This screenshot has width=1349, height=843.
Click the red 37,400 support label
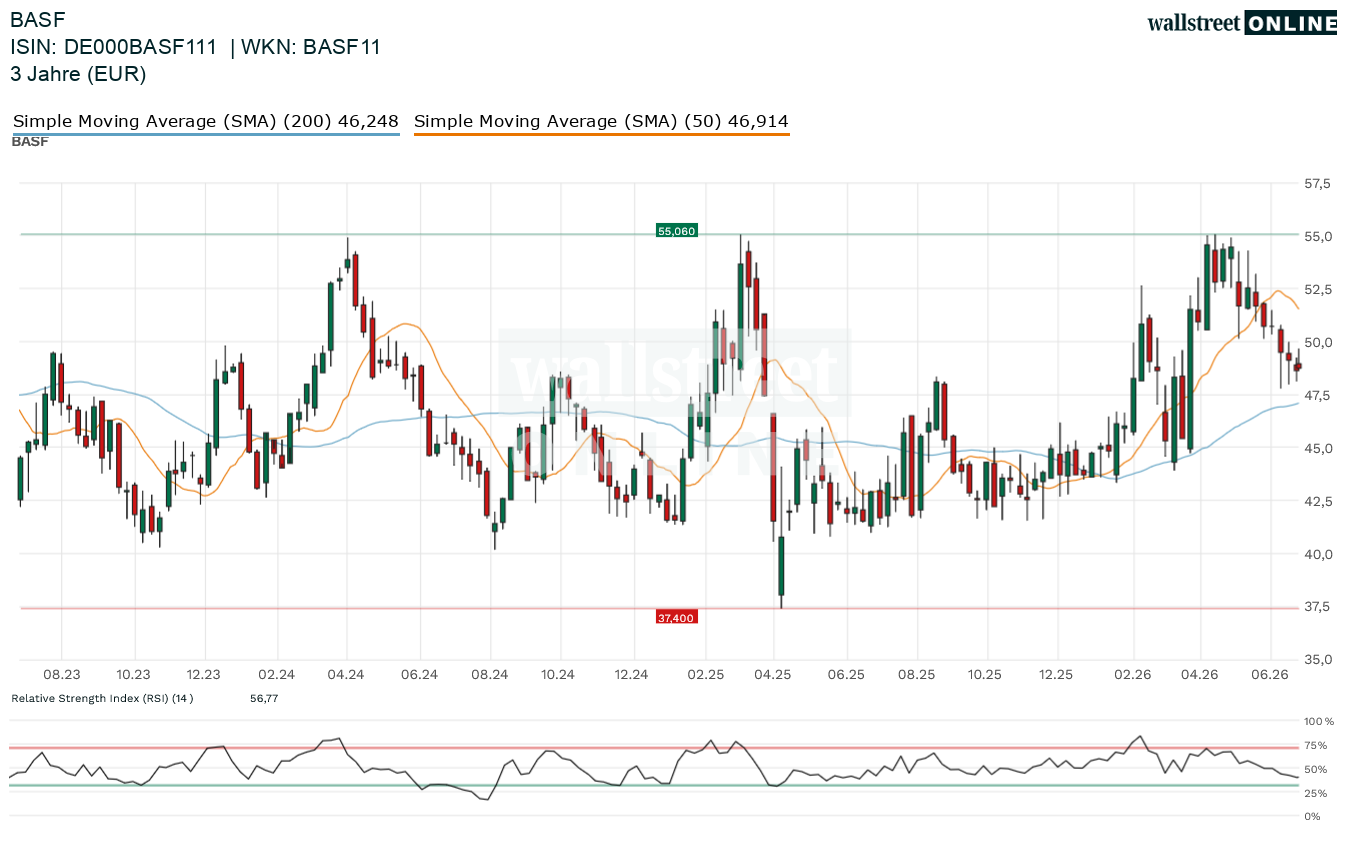tap(676, 618)
